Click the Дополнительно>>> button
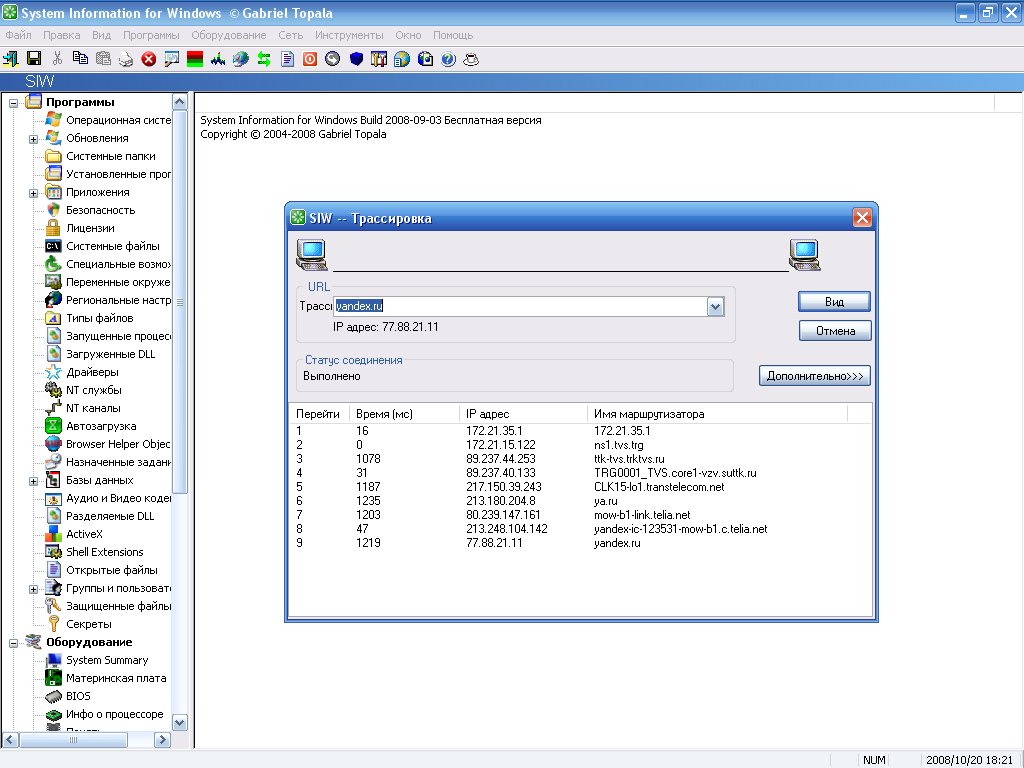The width and height of the screenshot is (1024, 768). [x=814, y=376]
